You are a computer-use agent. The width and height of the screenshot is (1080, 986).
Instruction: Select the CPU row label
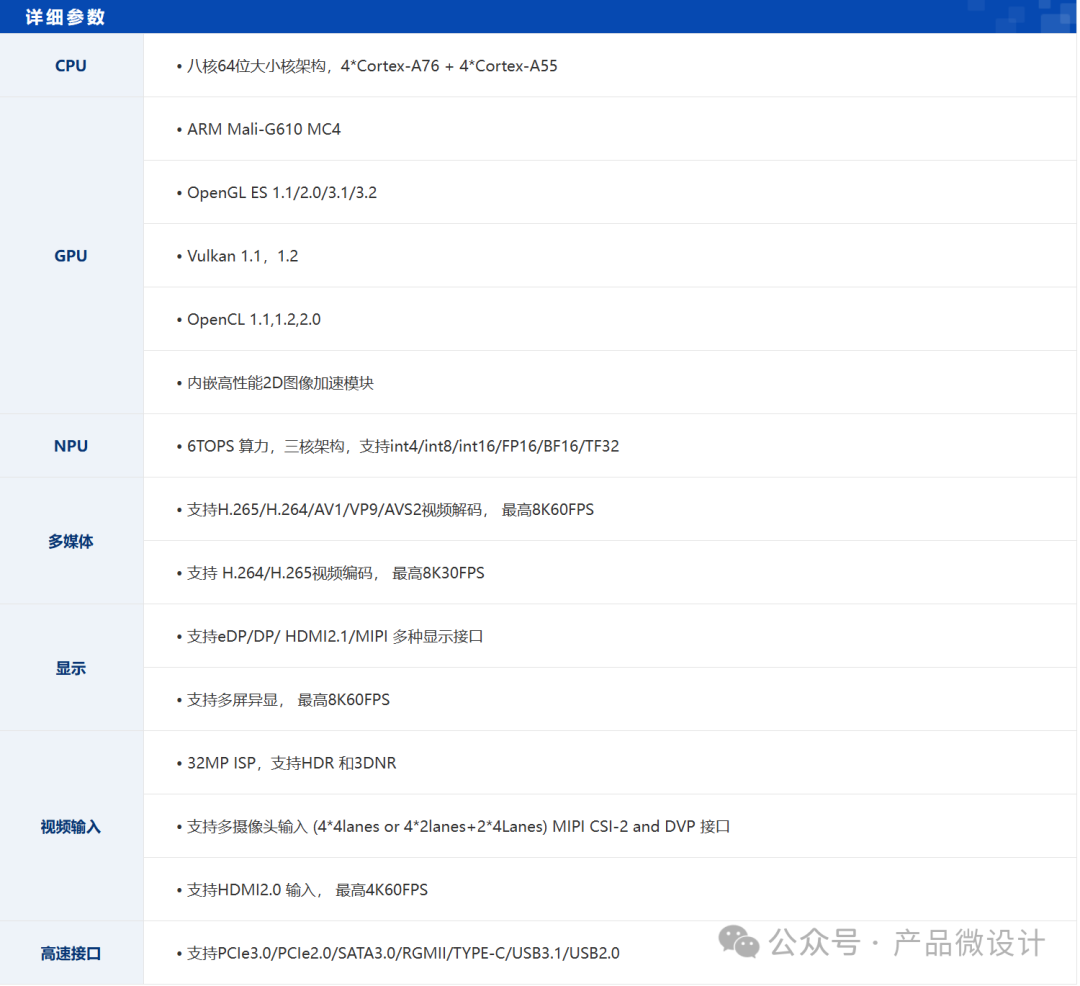(71, 66)
